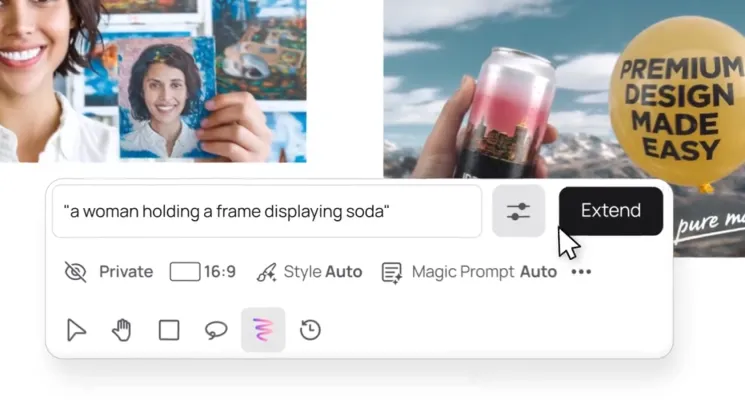
Task: Open the three-dot more options menu
Action: (x=581, y=272)
